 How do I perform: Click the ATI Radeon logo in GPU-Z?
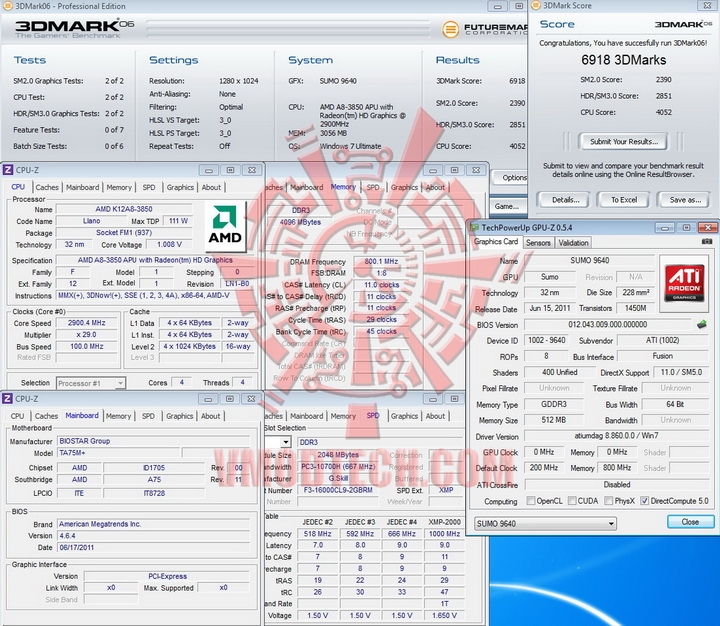coord(684,283)
